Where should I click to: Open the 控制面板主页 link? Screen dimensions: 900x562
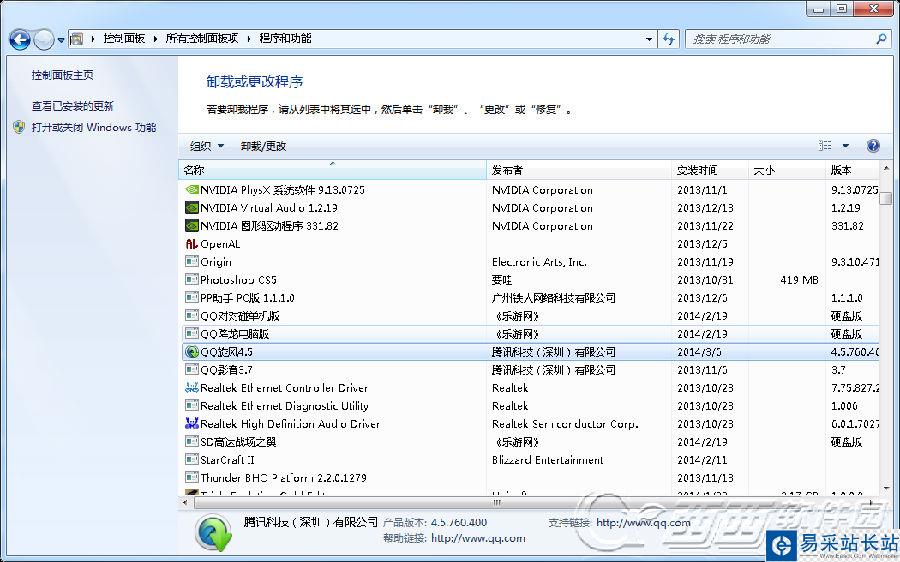(63, 75)
